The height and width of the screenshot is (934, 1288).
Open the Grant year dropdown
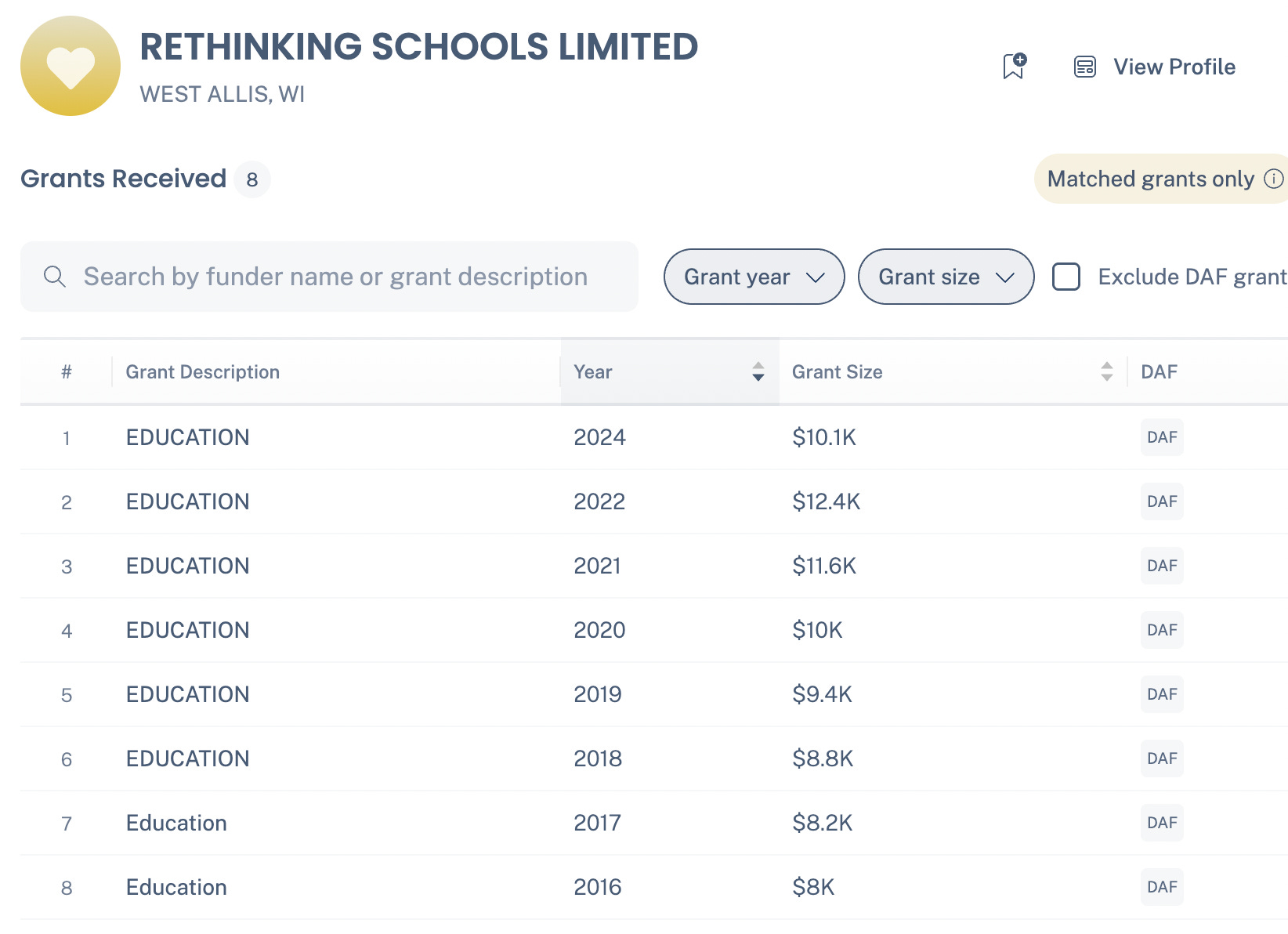pos(754,277)
